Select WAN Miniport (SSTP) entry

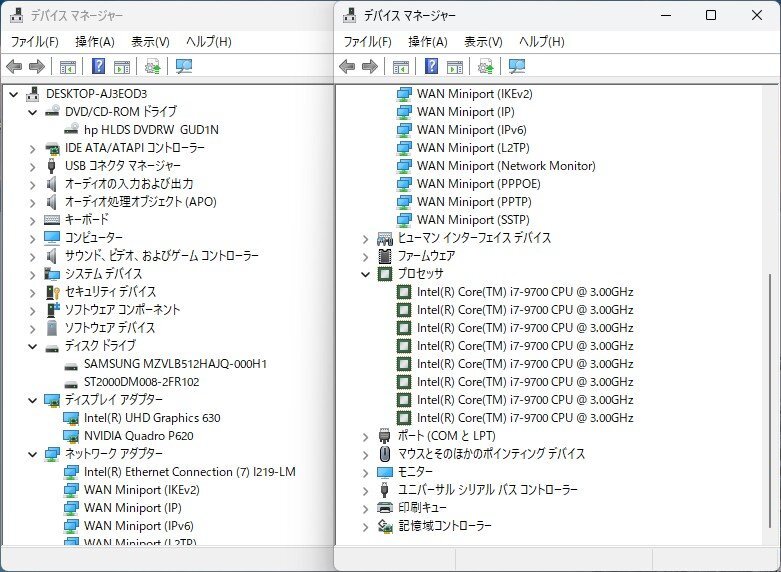(x=473, y=219)
